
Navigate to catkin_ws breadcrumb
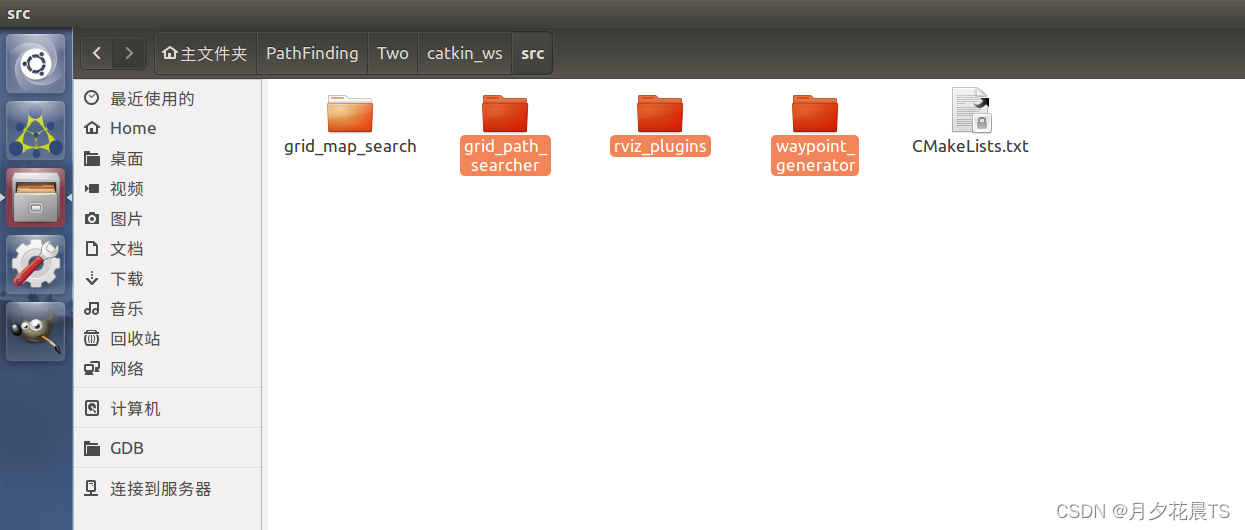pyautogui.click(x=465, y=53)
